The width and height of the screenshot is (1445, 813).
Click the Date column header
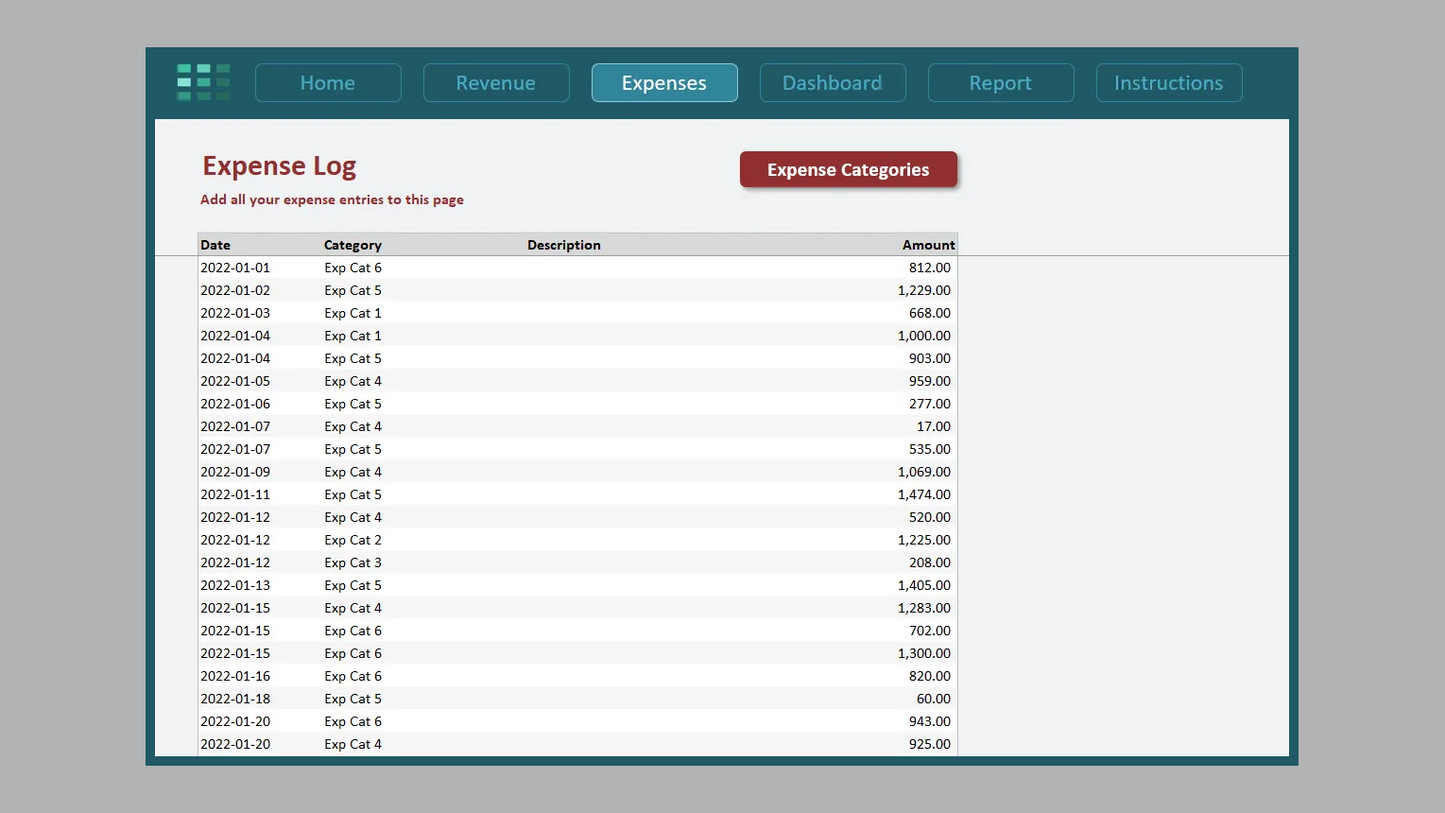click(x=215, y=245)
